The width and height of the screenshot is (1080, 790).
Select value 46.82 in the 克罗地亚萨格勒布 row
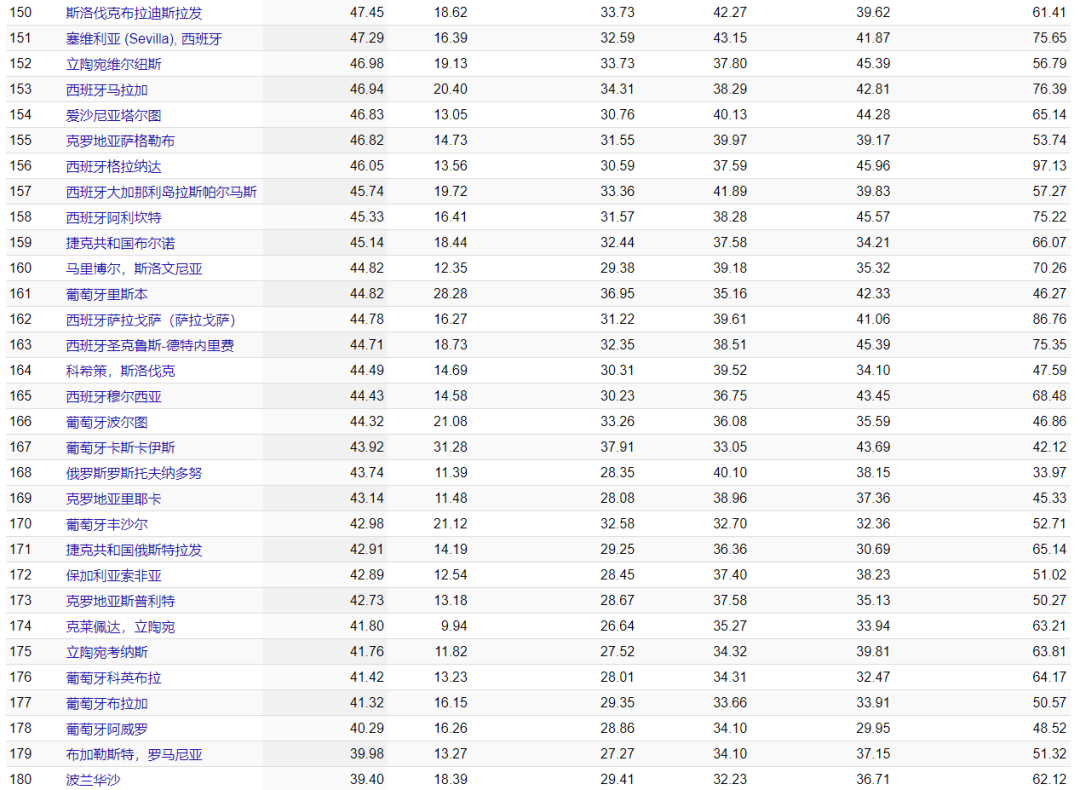tap(367, 140)
